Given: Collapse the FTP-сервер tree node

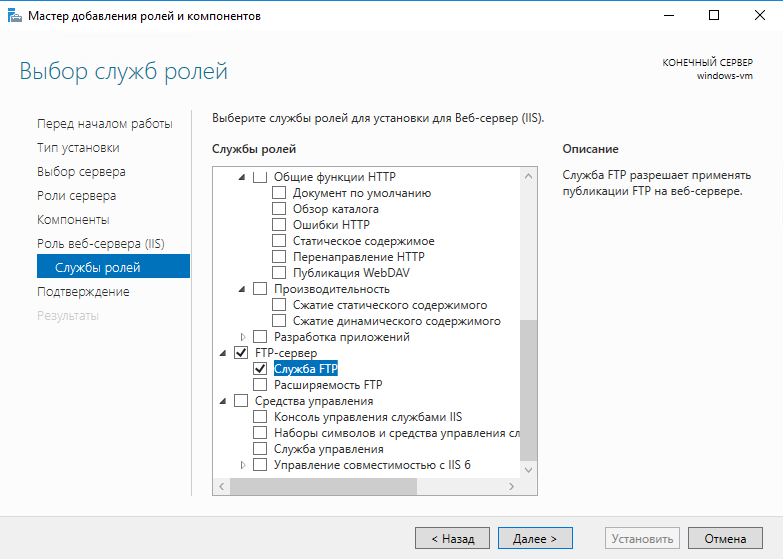Looking at the screenshot, I should 223,353.
